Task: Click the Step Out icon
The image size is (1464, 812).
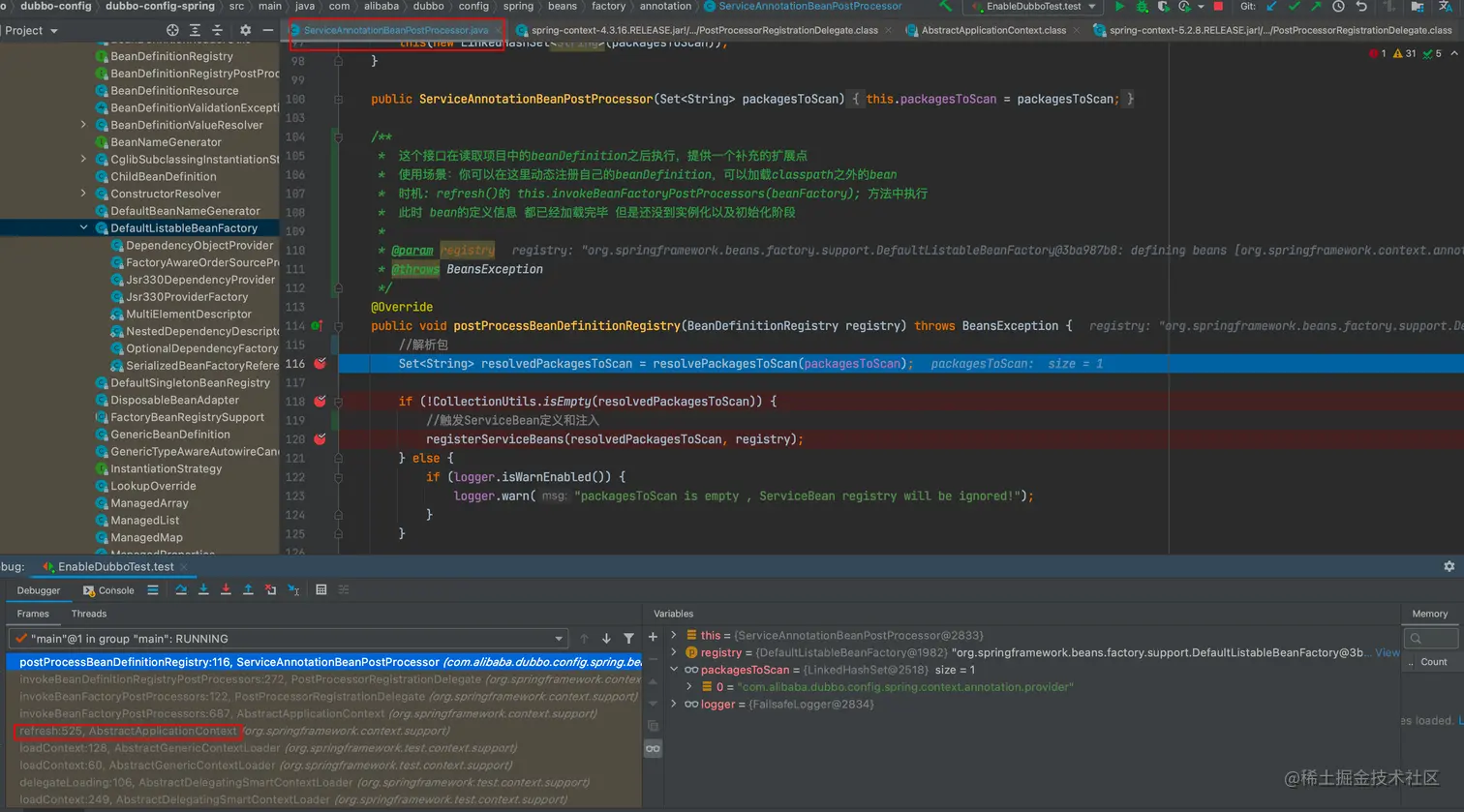Action: (248, 589)
